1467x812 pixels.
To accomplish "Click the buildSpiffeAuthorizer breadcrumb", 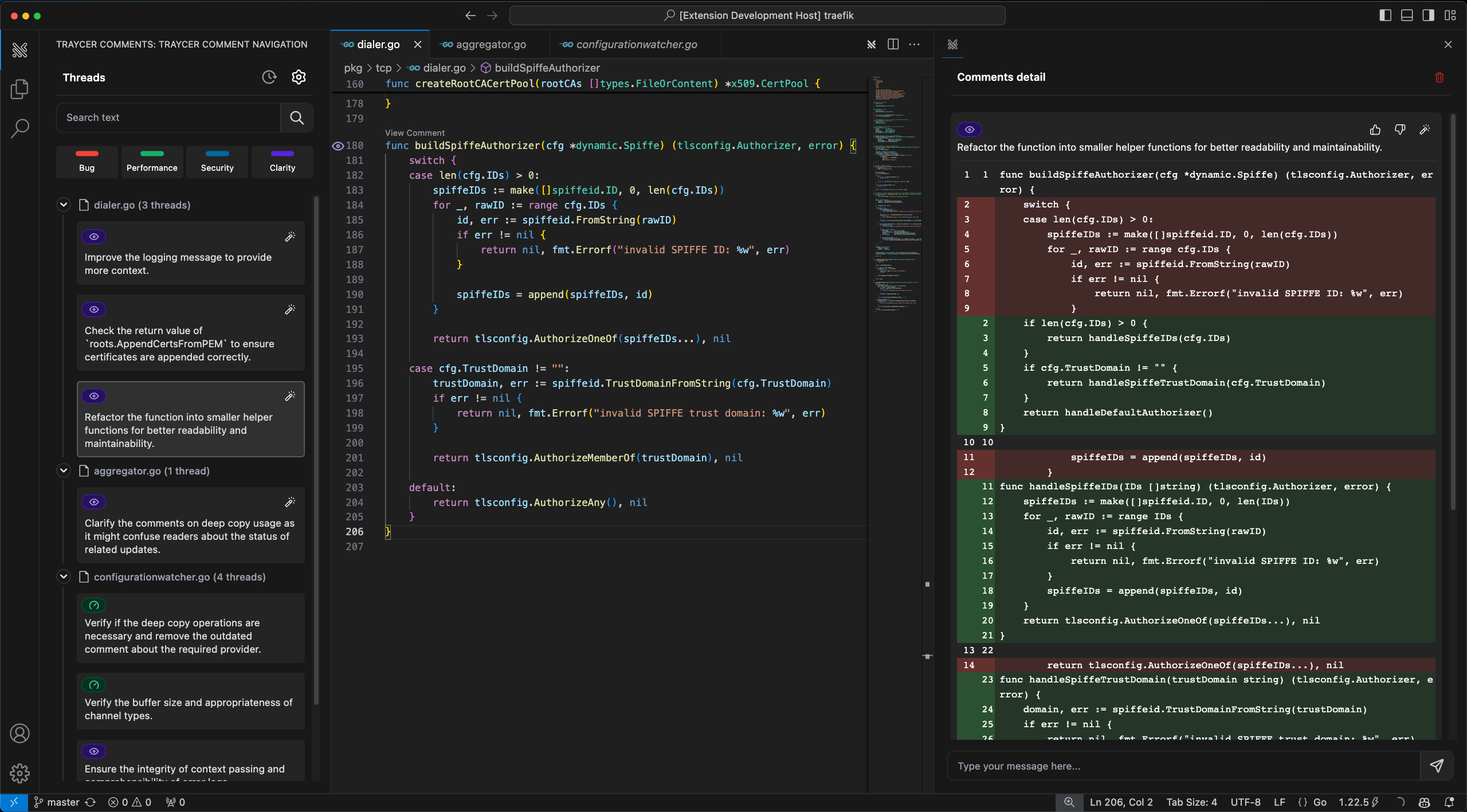I will pos(547,68).
